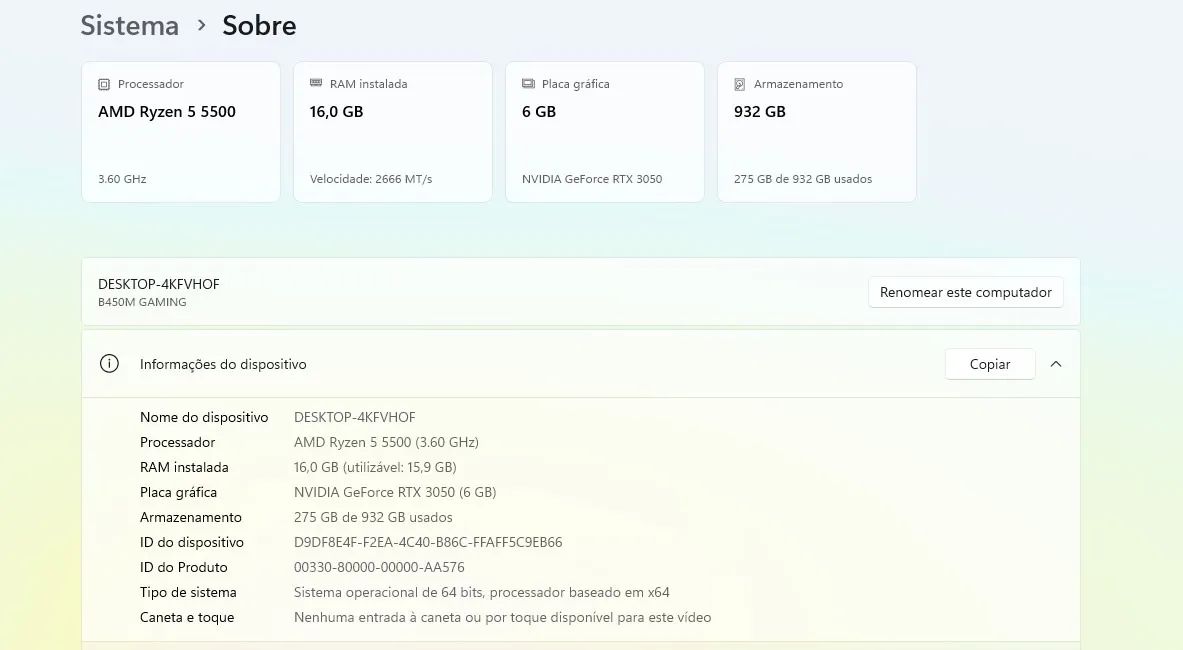Click Velocidade: 2666 MT/s text
This screenshot has width=1183, height=650.
[371, 179]
